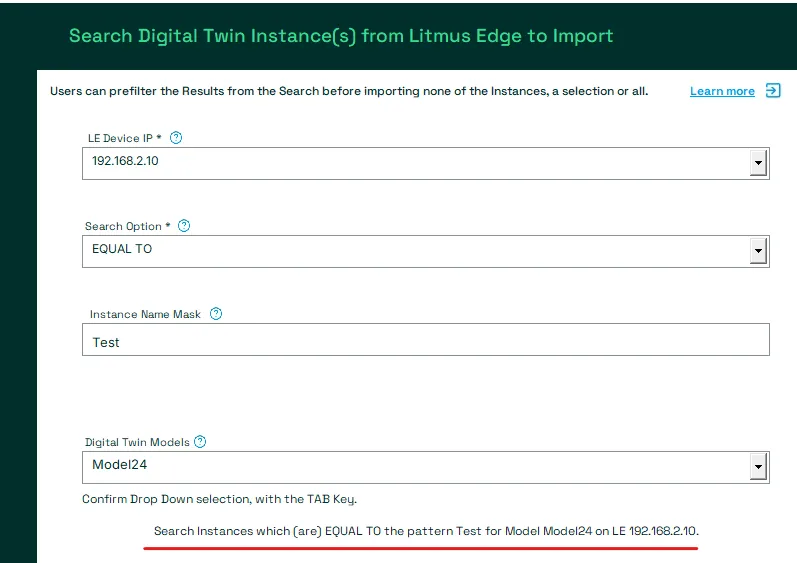Open the Digital Twin Models dropdown arrow

[x=758, y=467]
